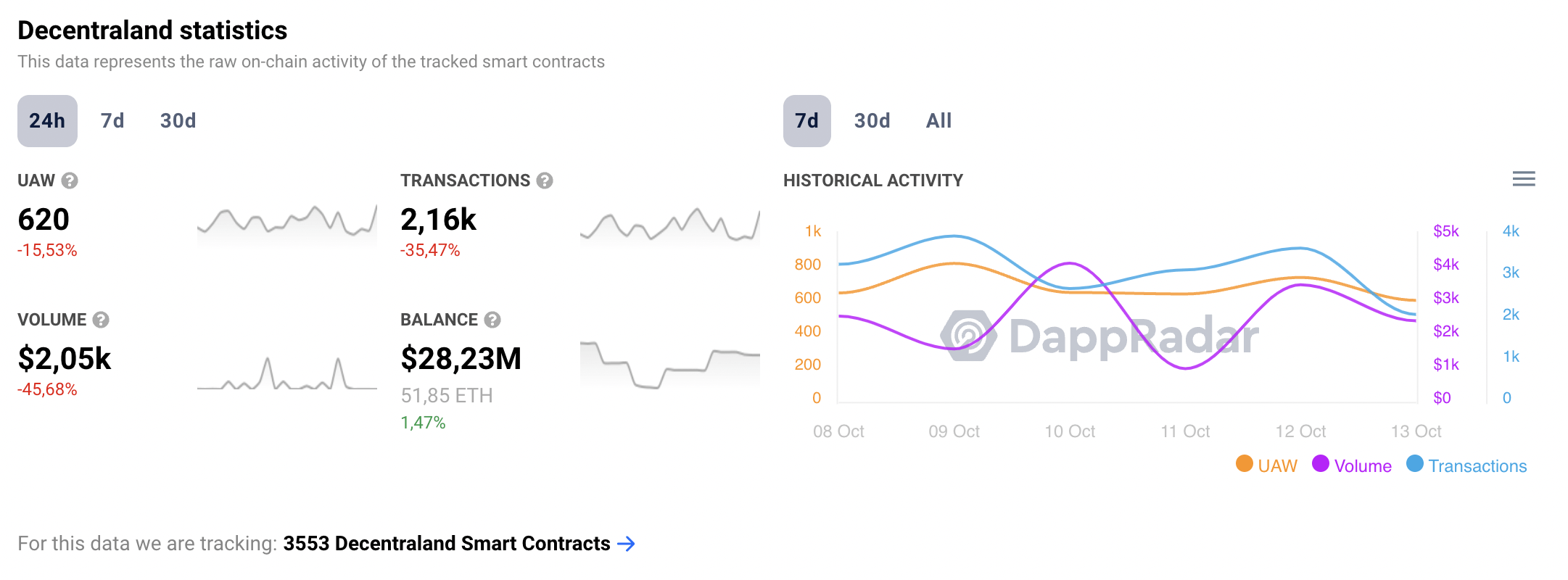
Task: Click the Volume help question mark icon
Action: pyautogui.click(x=101, y=320)
